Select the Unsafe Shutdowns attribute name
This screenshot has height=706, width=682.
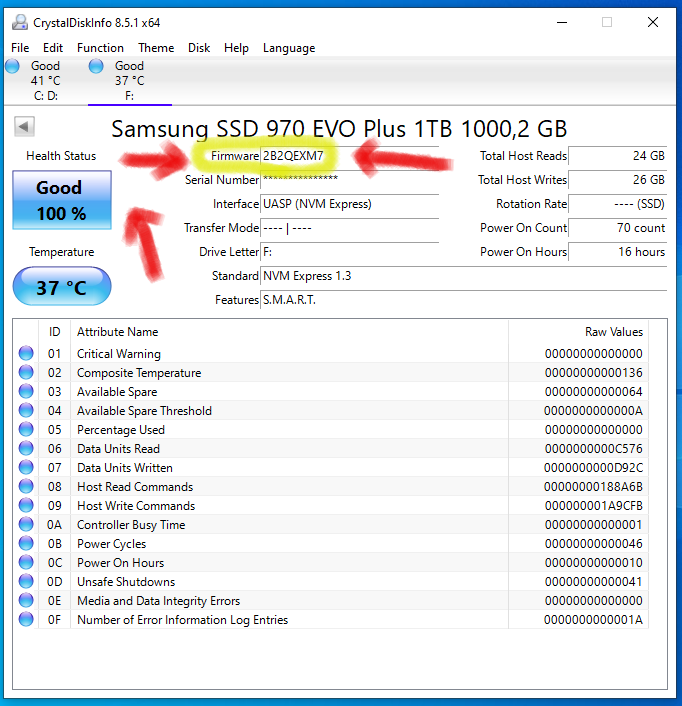[x=126, y=582]
